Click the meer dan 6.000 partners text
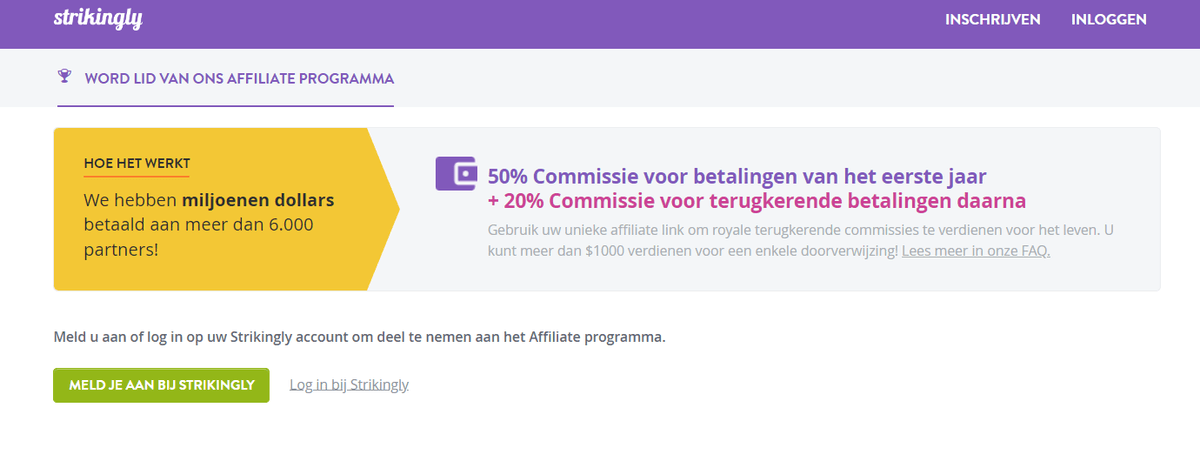The image size is (1200, 455). [199, 237]
